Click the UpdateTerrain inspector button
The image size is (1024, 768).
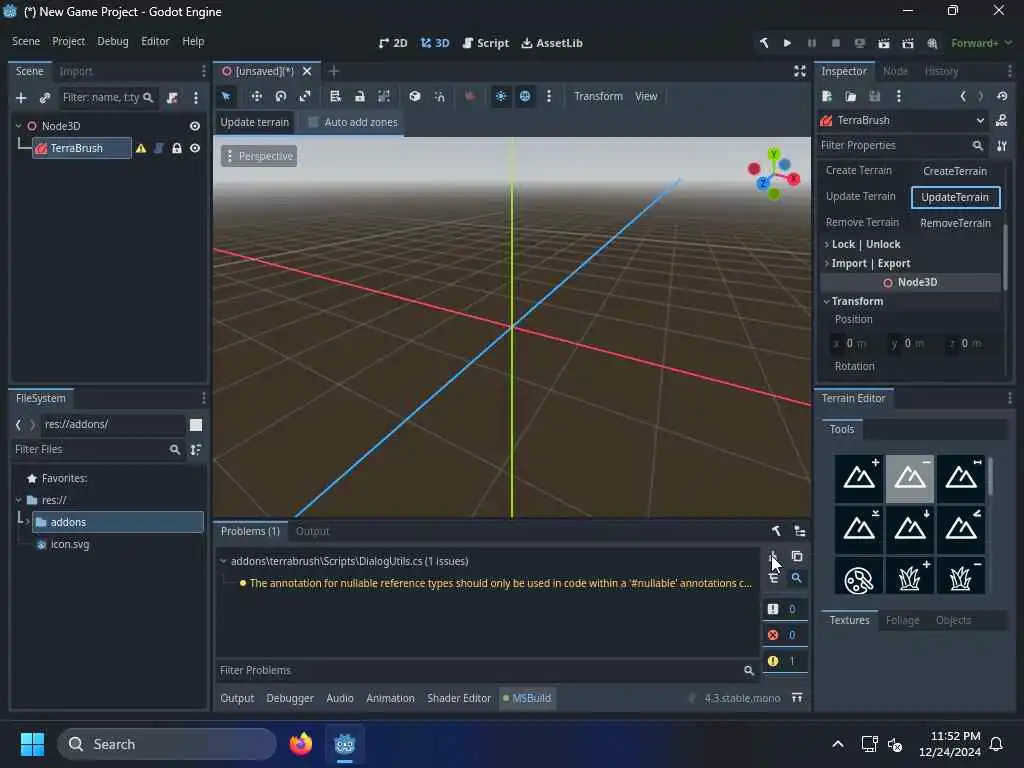(955, 197)
